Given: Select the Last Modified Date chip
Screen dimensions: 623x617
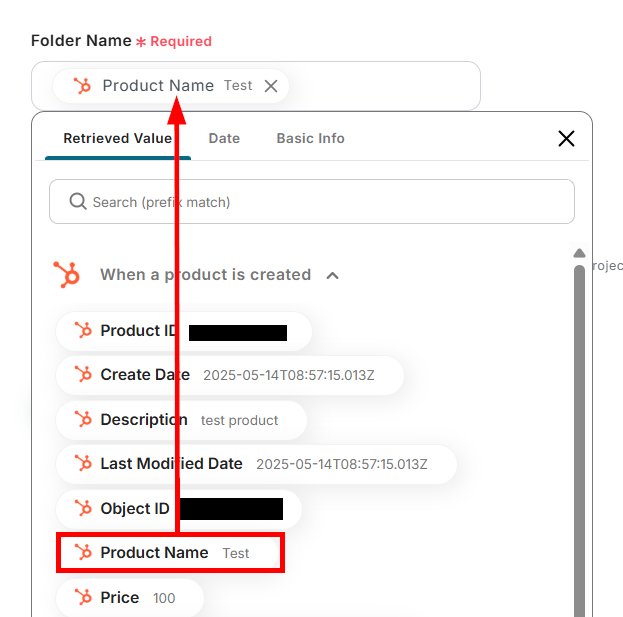Looking at the screenshot, I should [256, 464].
